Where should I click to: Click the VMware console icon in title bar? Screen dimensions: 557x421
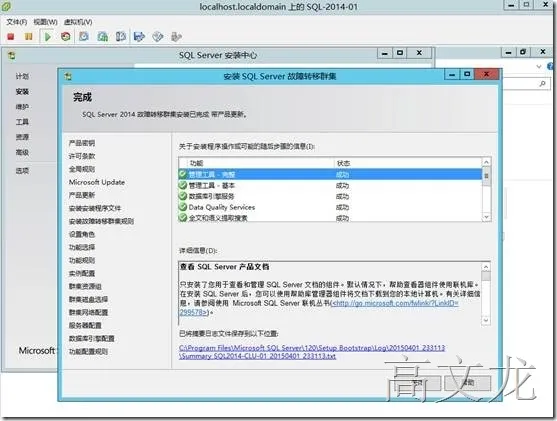(5, 6)
